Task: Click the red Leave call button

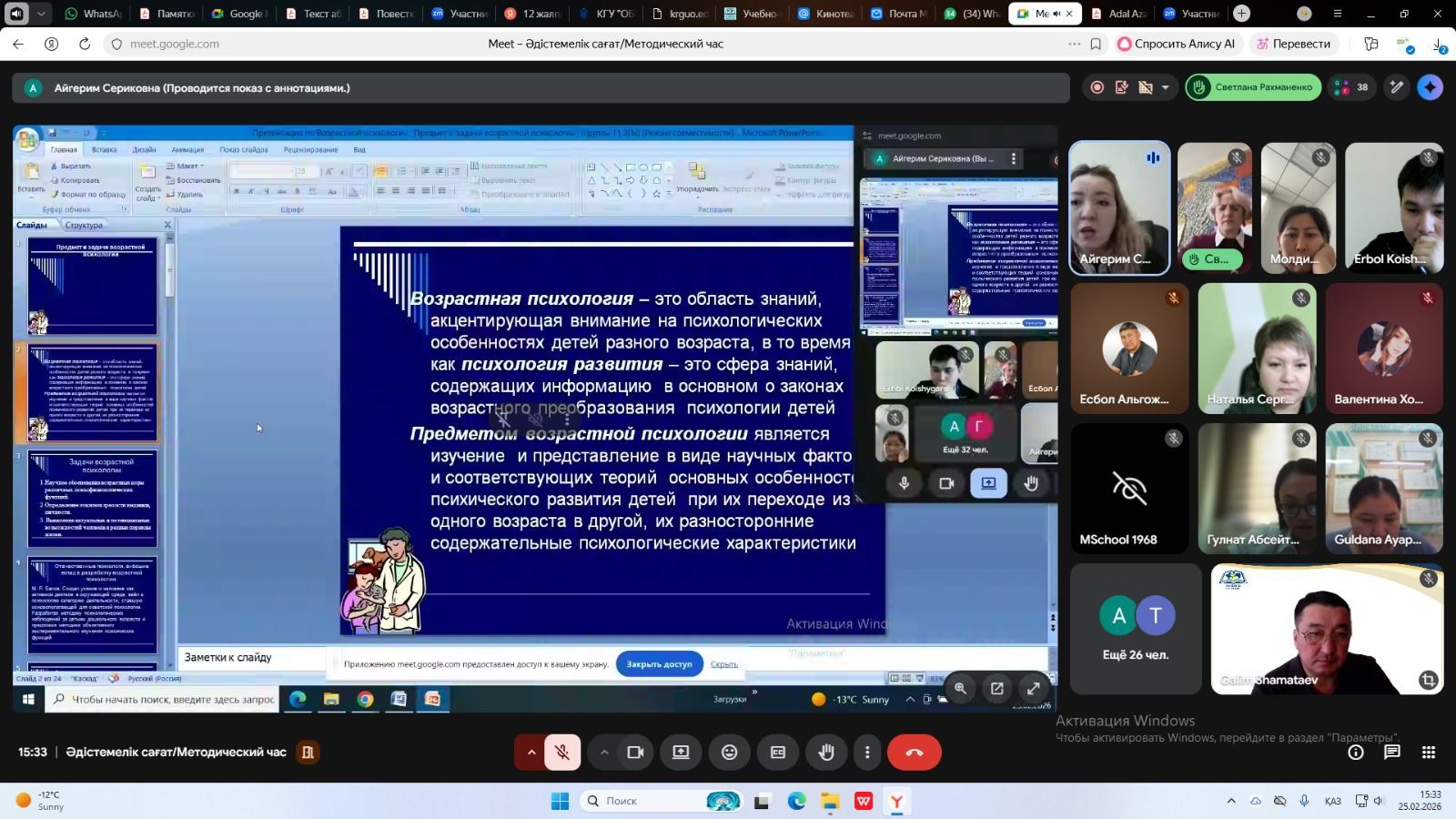Action: point(914,753)
